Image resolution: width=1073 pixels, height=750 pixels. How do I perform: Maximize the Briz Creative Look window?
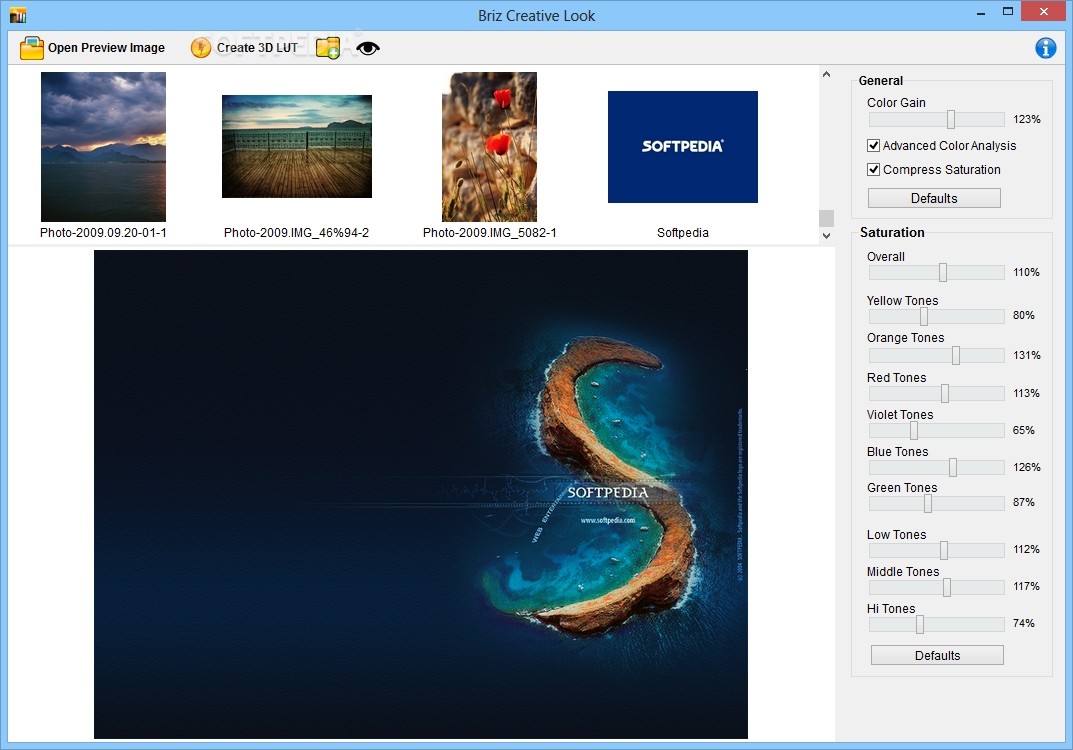click(x=1007, y=12)
